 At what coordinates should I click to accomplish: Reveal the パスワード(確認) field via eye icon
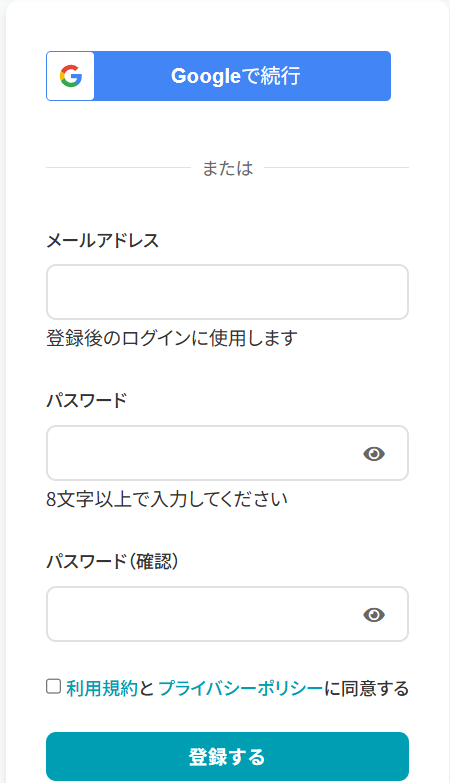pyautogui.click(x=374, y=614)
